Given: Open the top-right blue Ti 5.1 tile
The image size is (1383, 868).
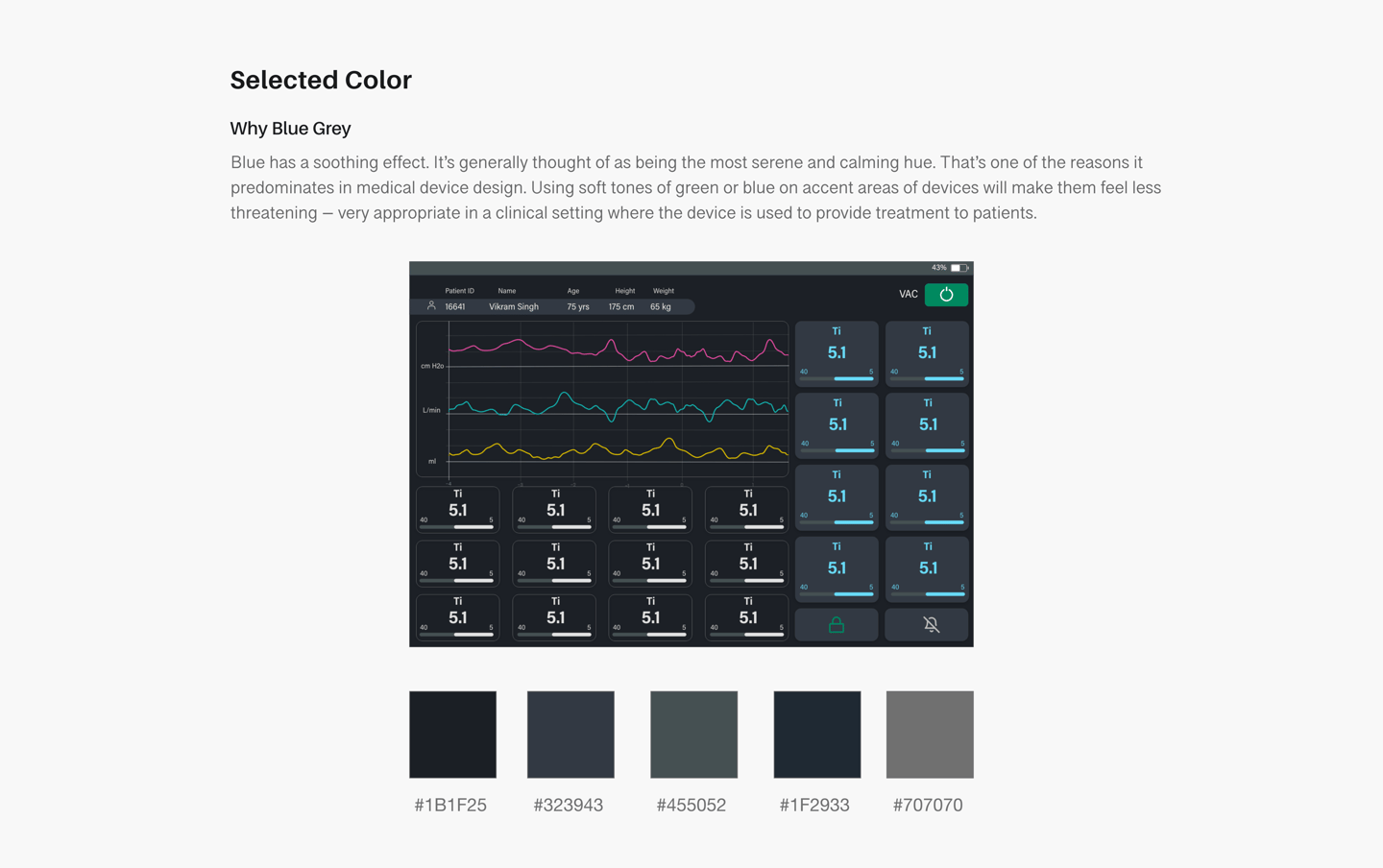Looking at the screenshot, I should 927,353.
